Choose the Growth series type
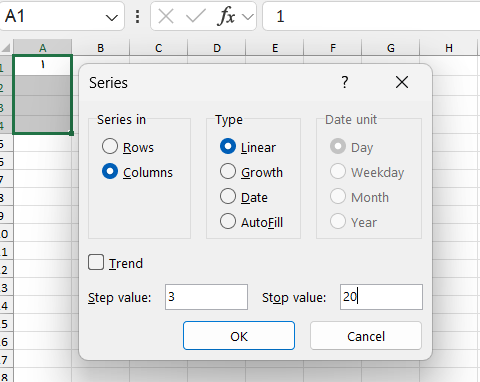Viewport: 480px width, 382px height. pos(228,171)
